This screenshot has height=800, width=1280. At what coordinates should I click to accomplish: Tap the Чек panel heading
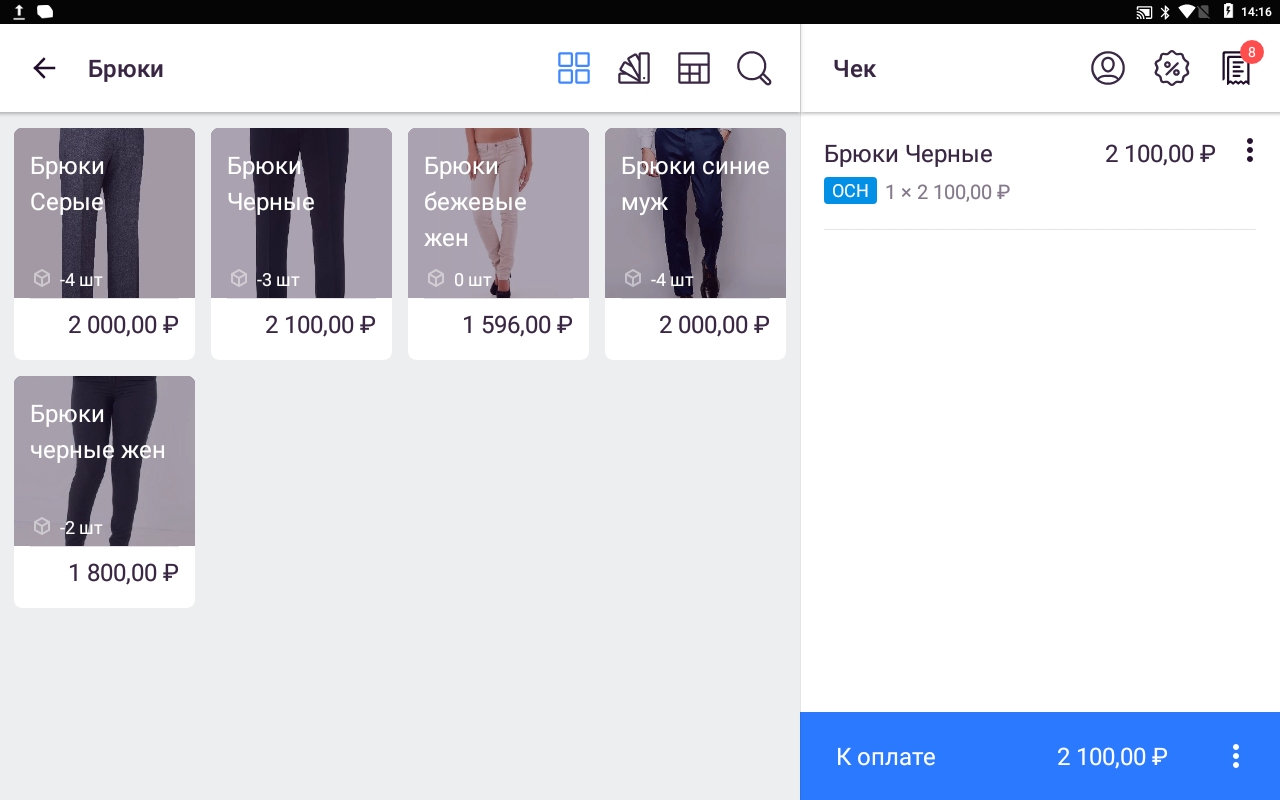(855, 69)
